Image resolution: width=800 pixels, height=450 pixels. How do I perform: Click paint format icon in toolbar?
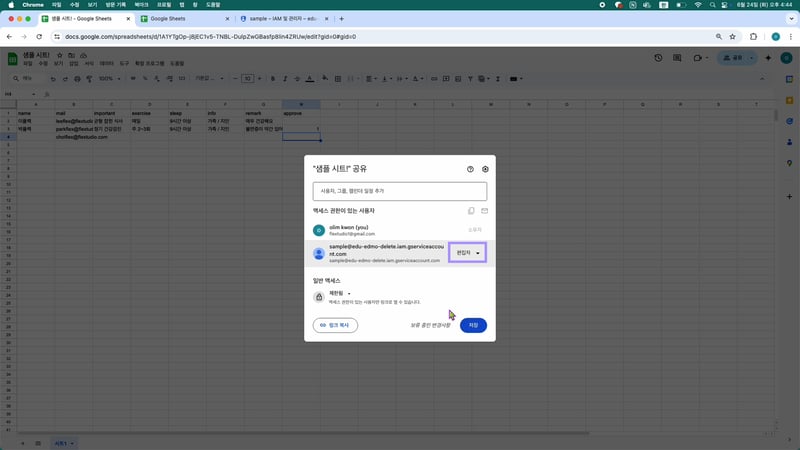(x=89, y=79)
